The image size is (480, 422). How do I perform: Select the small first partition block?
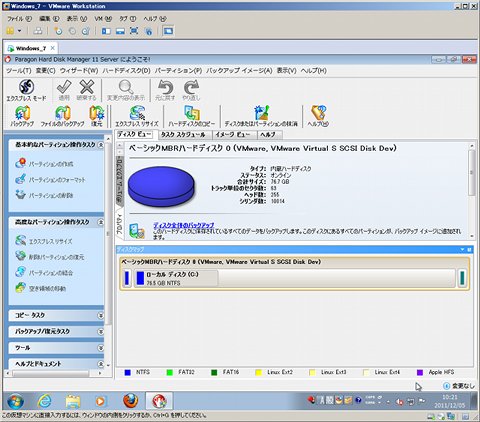point(127,278)
